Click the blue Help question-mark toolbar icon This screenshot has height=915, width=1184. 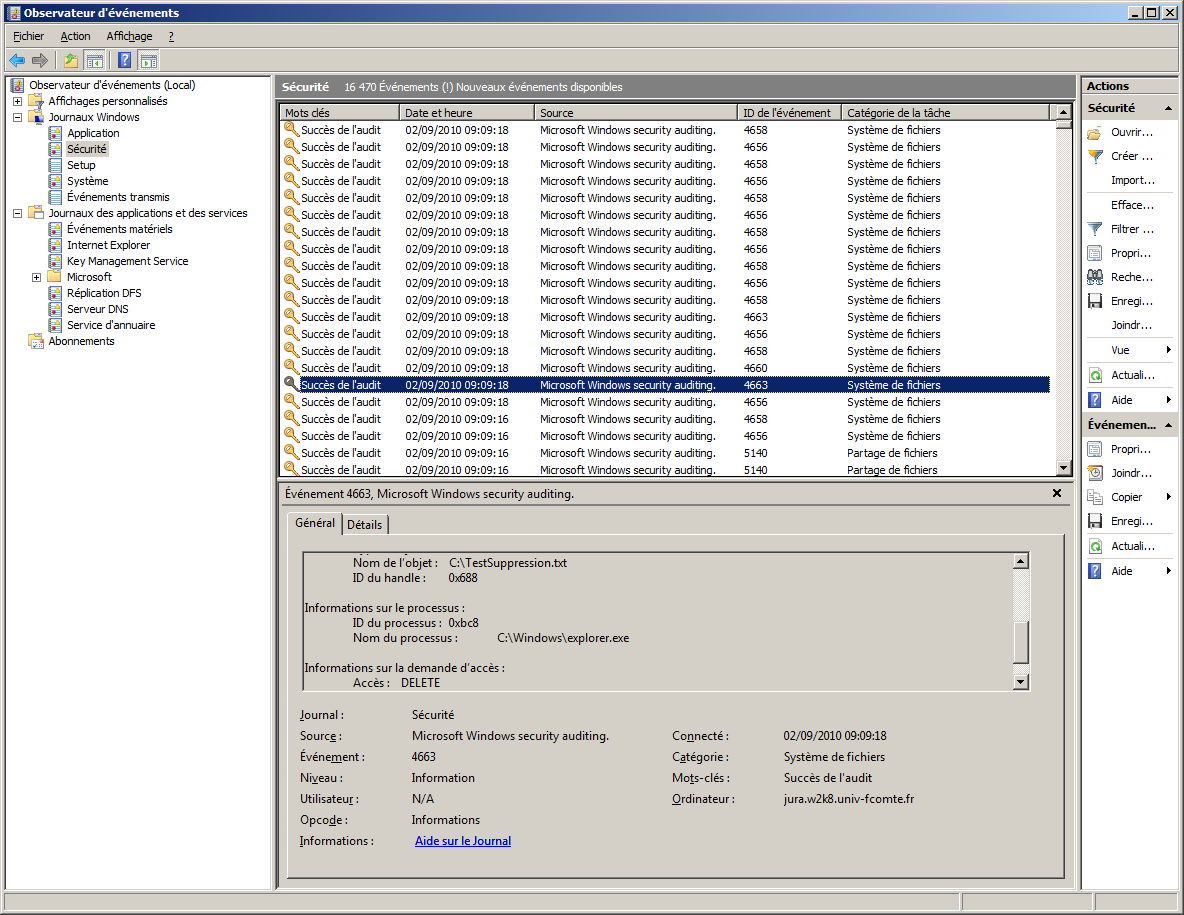click(124, 60)
